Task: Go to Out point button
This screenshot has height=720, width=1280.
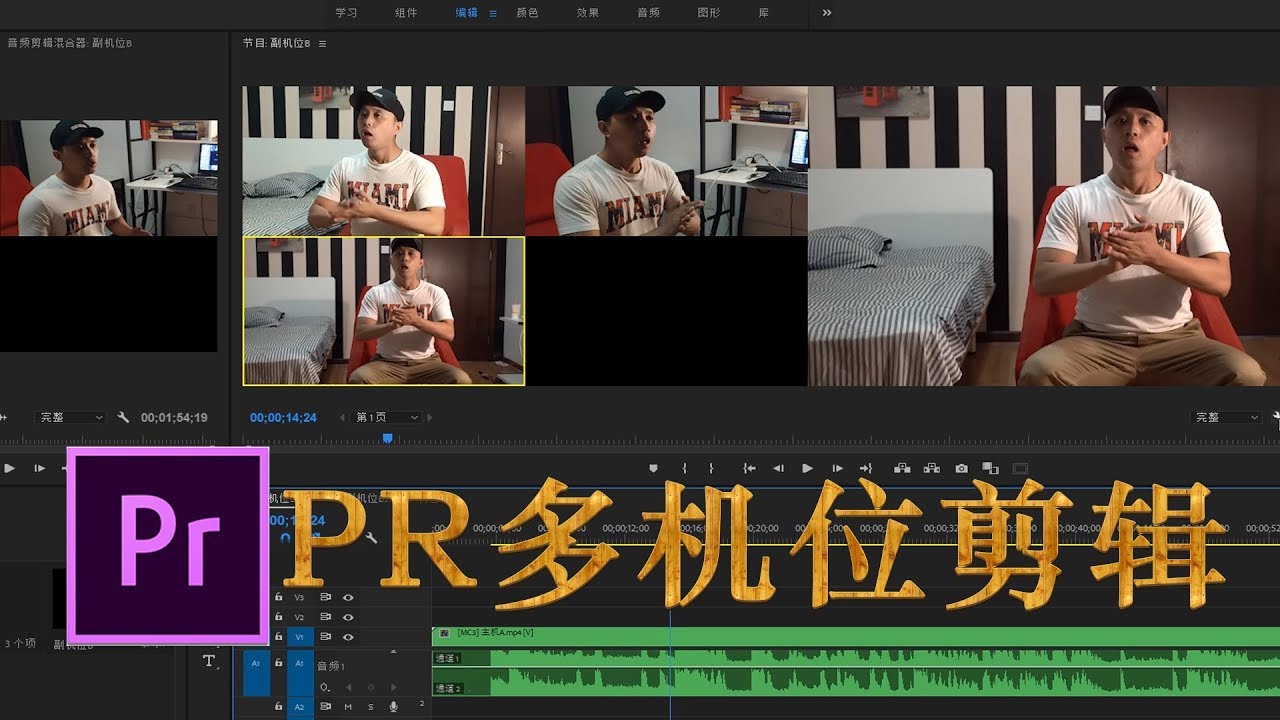Action: point(866,468)
